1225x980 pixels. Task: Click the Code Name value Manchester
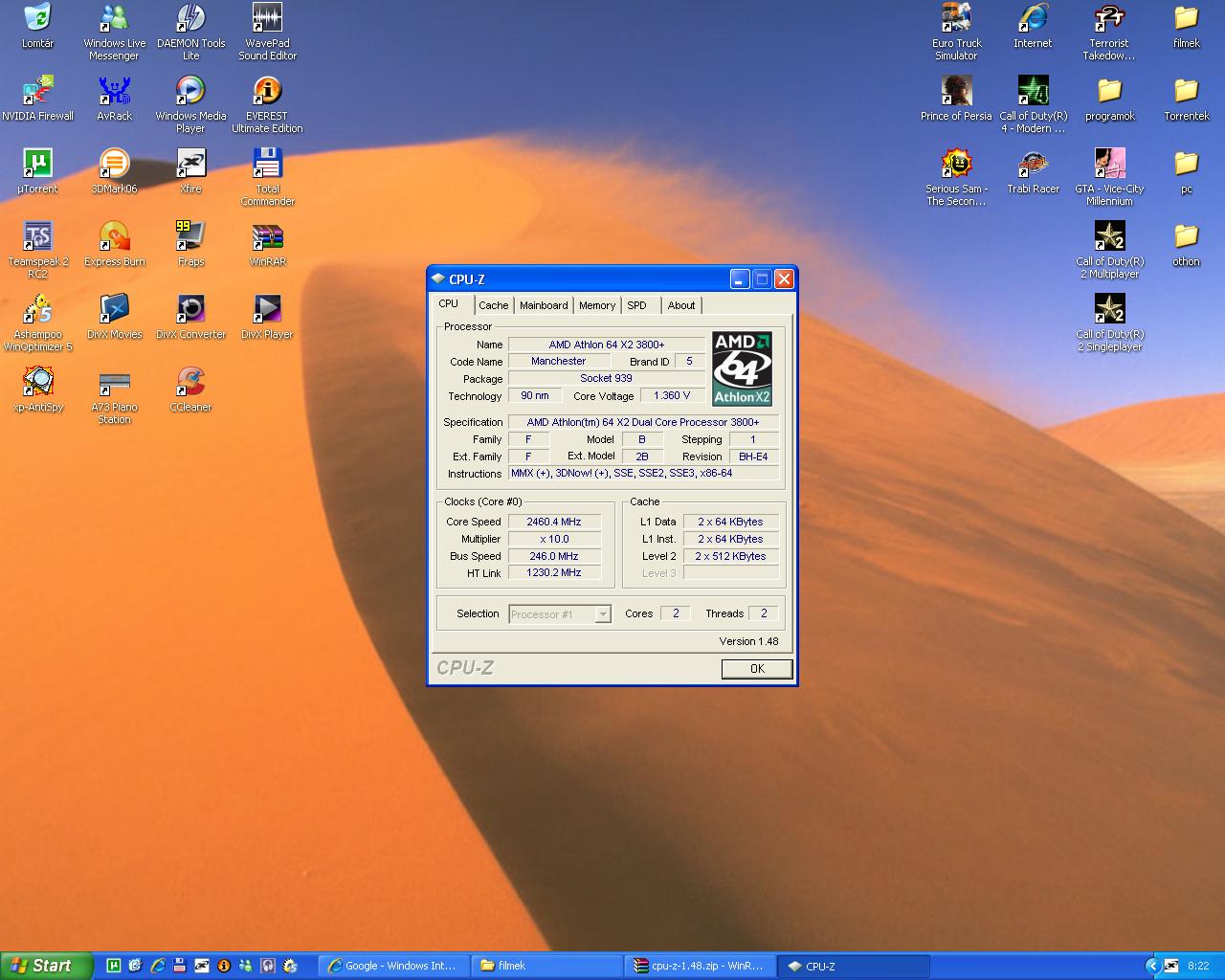[559, 361]
